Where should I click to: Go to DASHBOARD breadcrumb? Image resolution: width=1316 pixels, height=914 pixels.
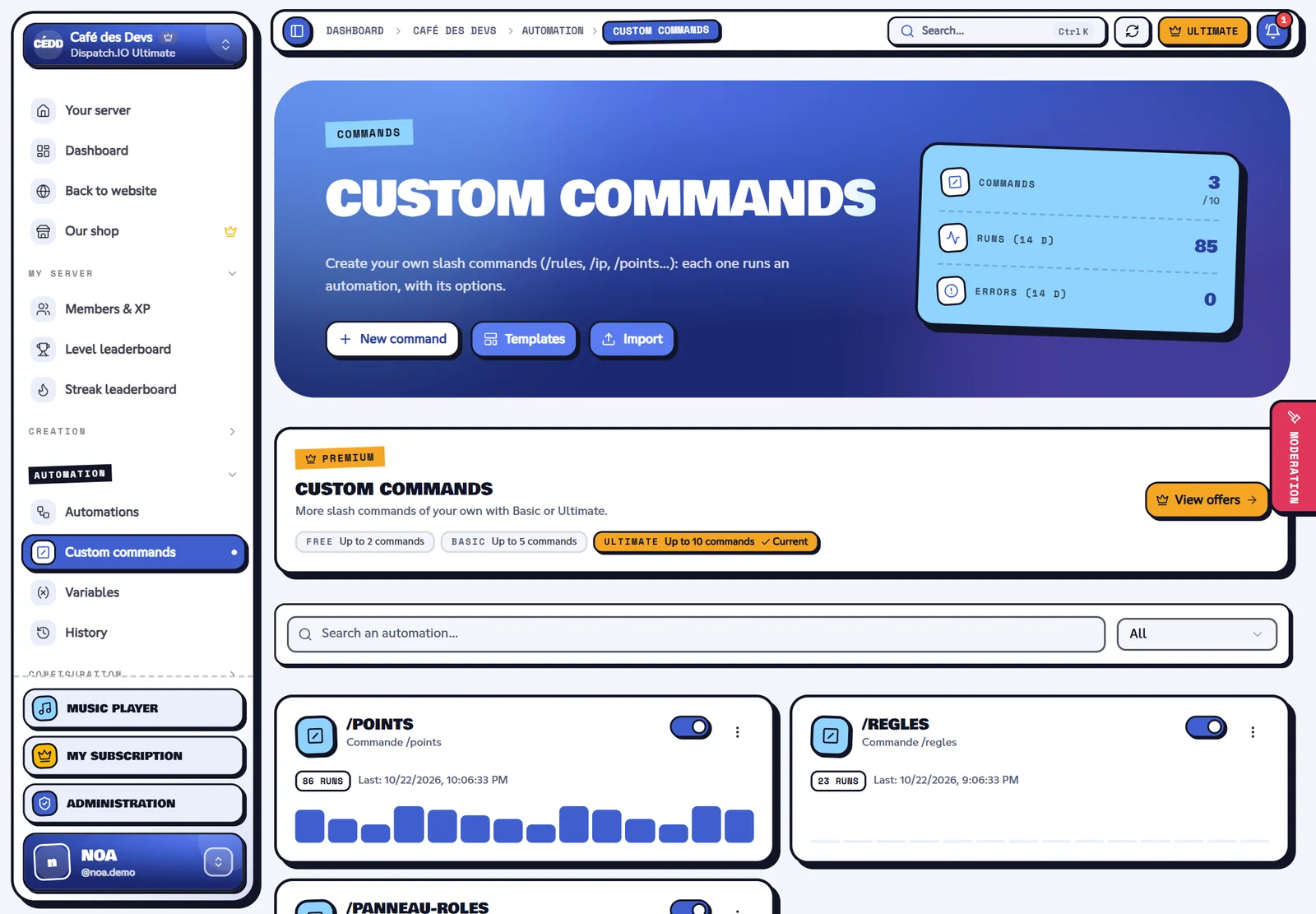coord(354,31)
